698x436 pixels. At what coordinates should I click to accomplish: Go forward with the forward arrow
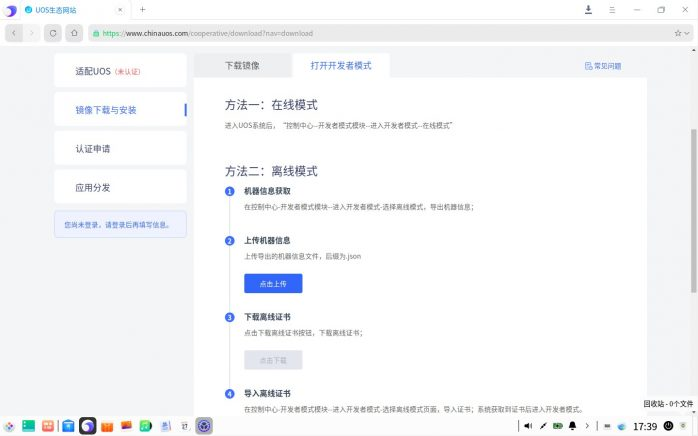coord(32,33)
